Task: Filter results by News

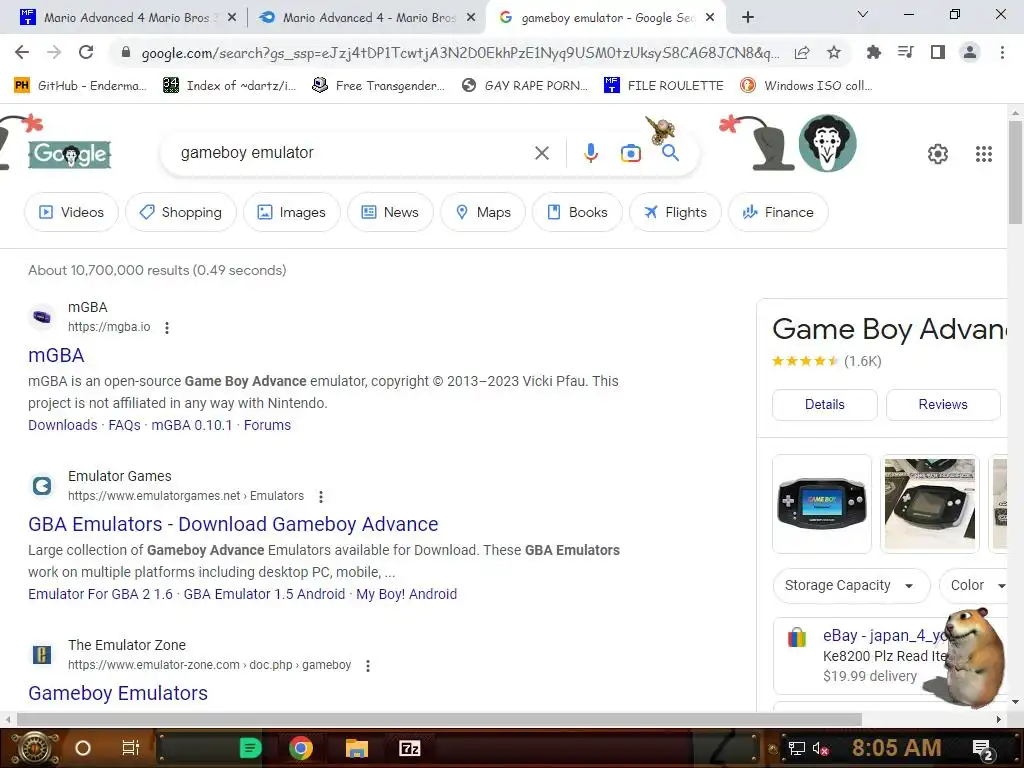Action: click(391, 212)
